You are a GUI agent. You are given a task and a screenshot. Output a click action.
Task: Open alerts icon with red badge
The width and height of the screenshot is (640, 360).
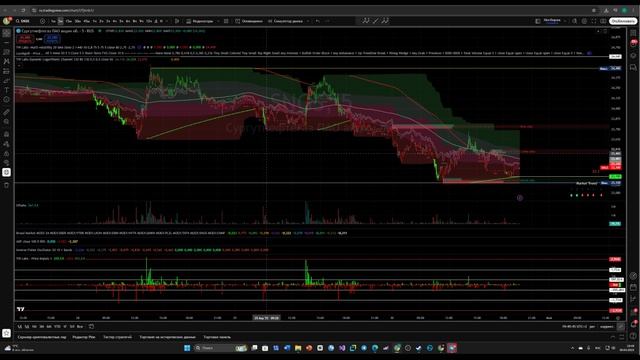633,44
